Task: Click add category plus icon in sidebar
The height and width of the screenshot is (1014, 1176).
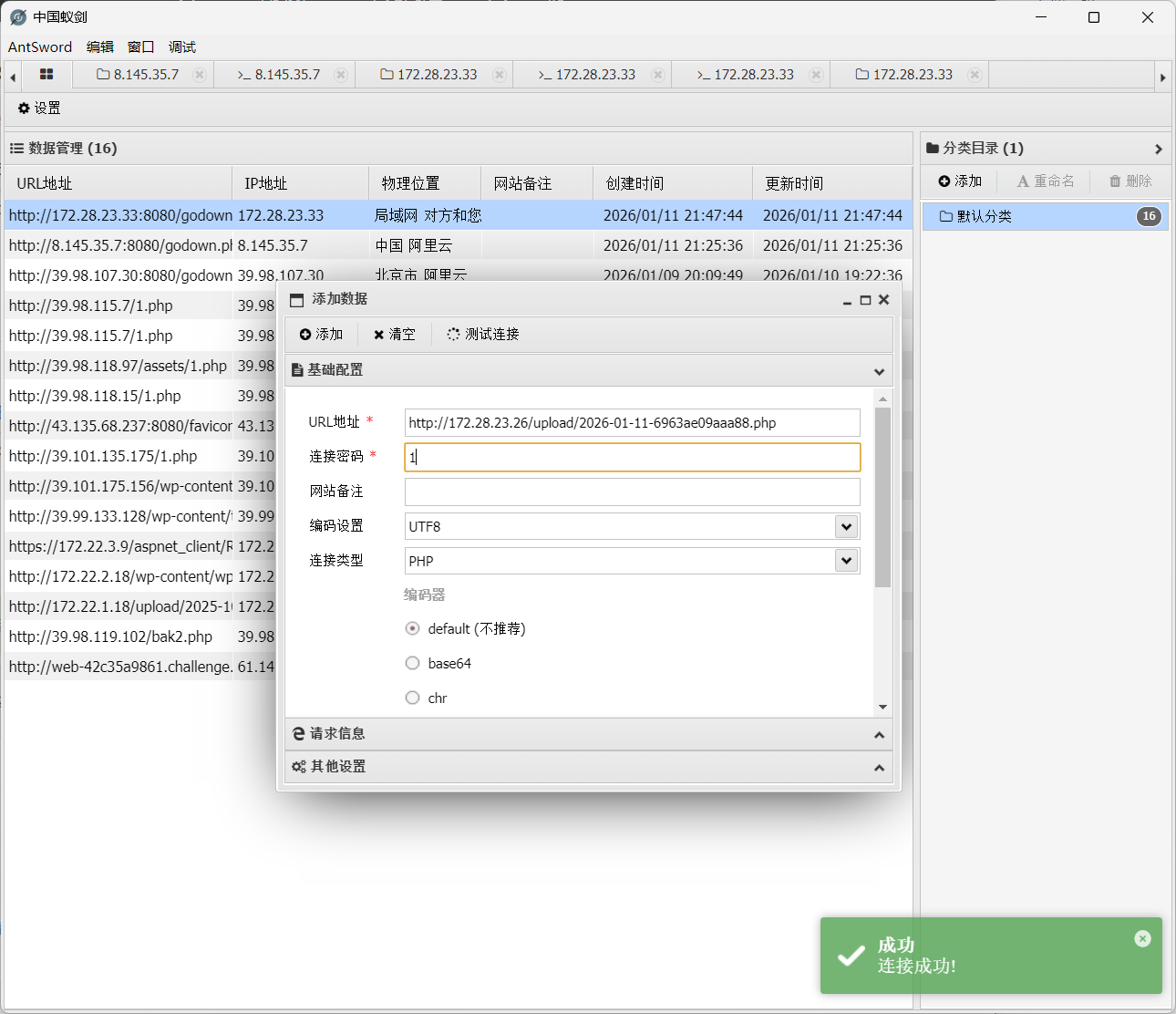Action: pos(944,181)
